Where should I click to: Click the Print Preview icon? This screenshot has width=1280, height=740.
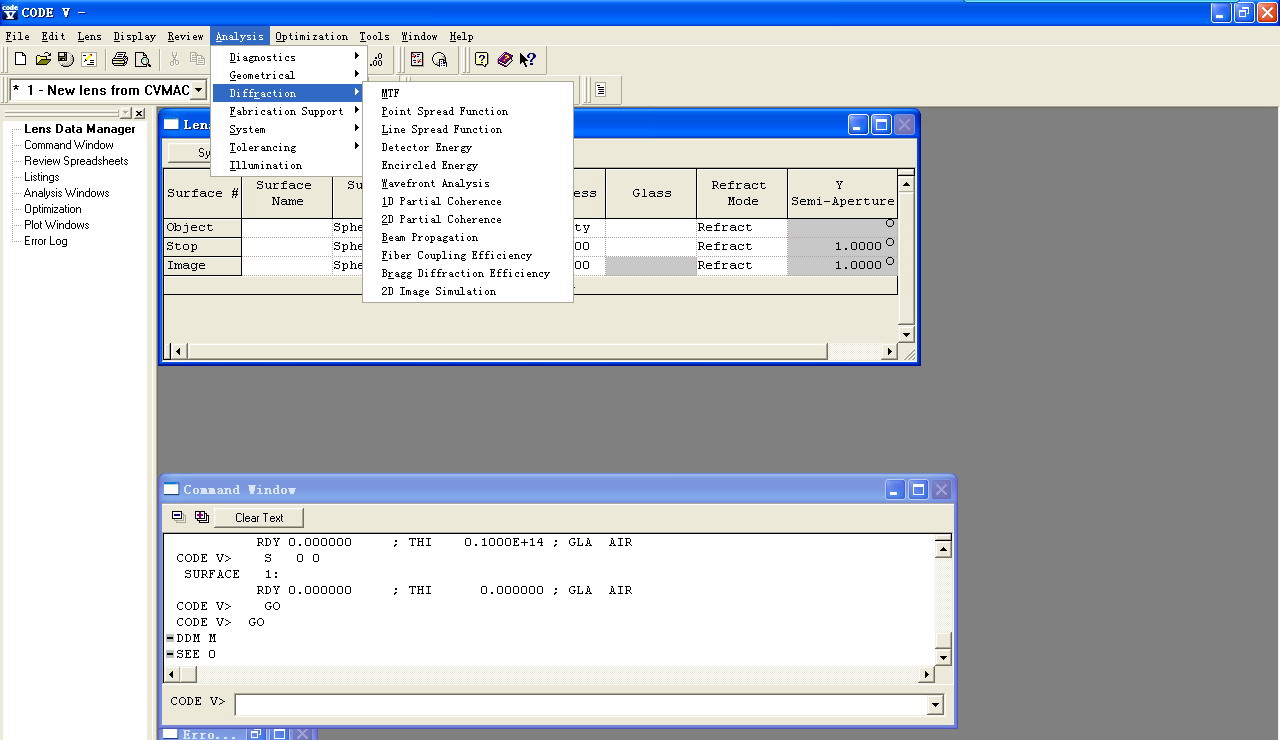pos(143,60)
